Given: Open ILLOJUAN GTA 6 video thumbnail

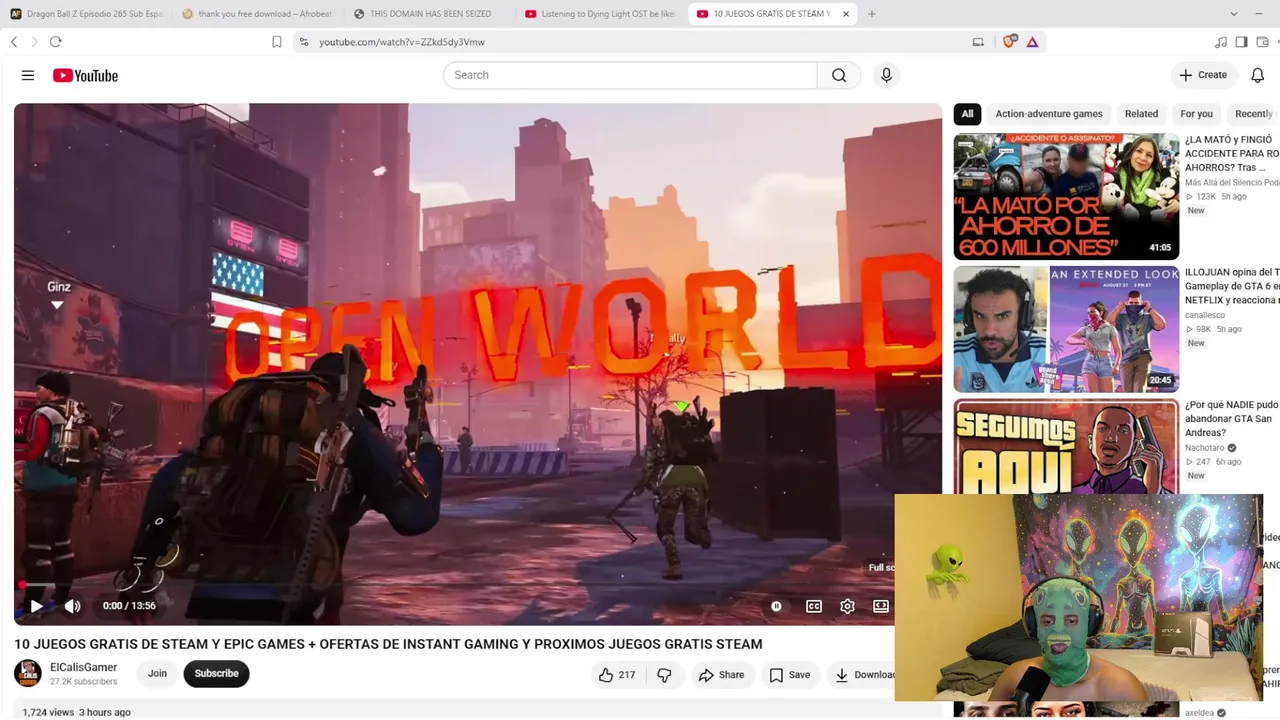Looking at the screenshot, I should tap(1066, 329).
